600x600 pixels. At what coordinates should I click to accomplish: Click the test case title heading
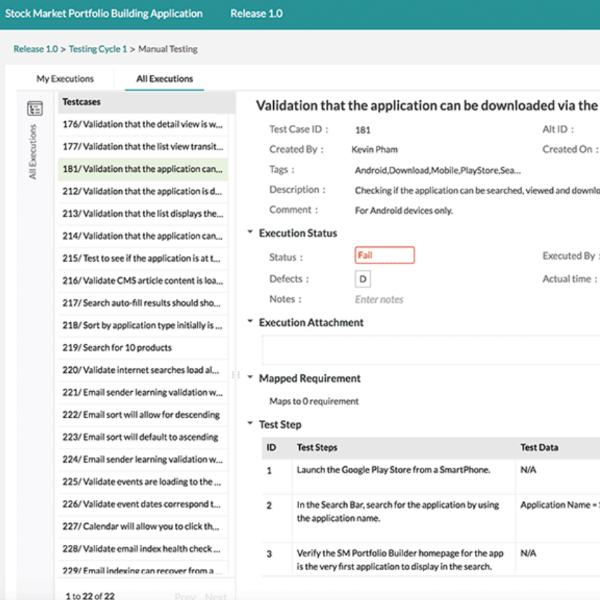click(427, 106)
